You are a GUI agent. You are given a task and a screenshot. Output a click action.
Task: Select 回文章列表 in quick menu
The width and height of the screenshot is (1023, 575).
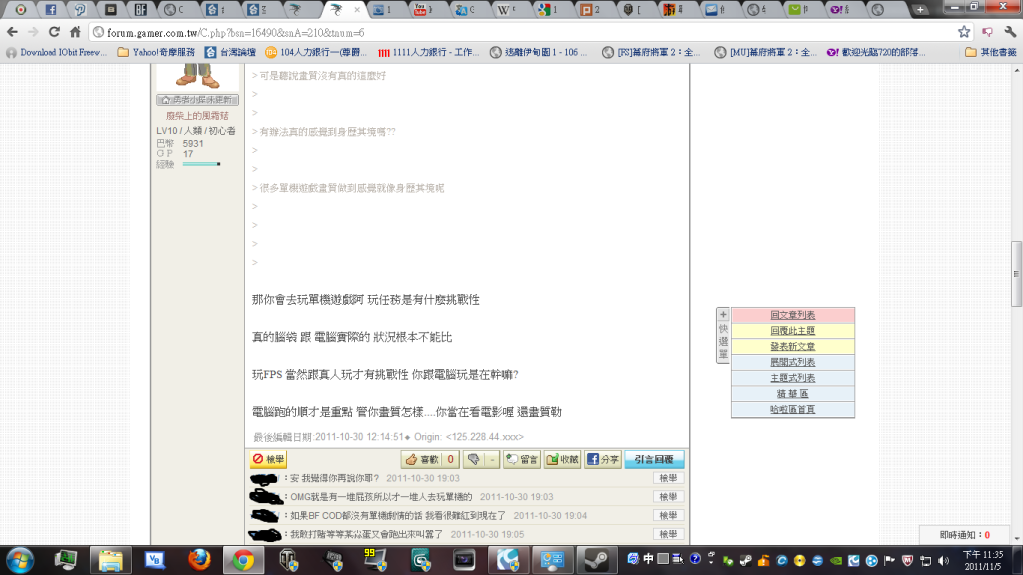point(792,315)
